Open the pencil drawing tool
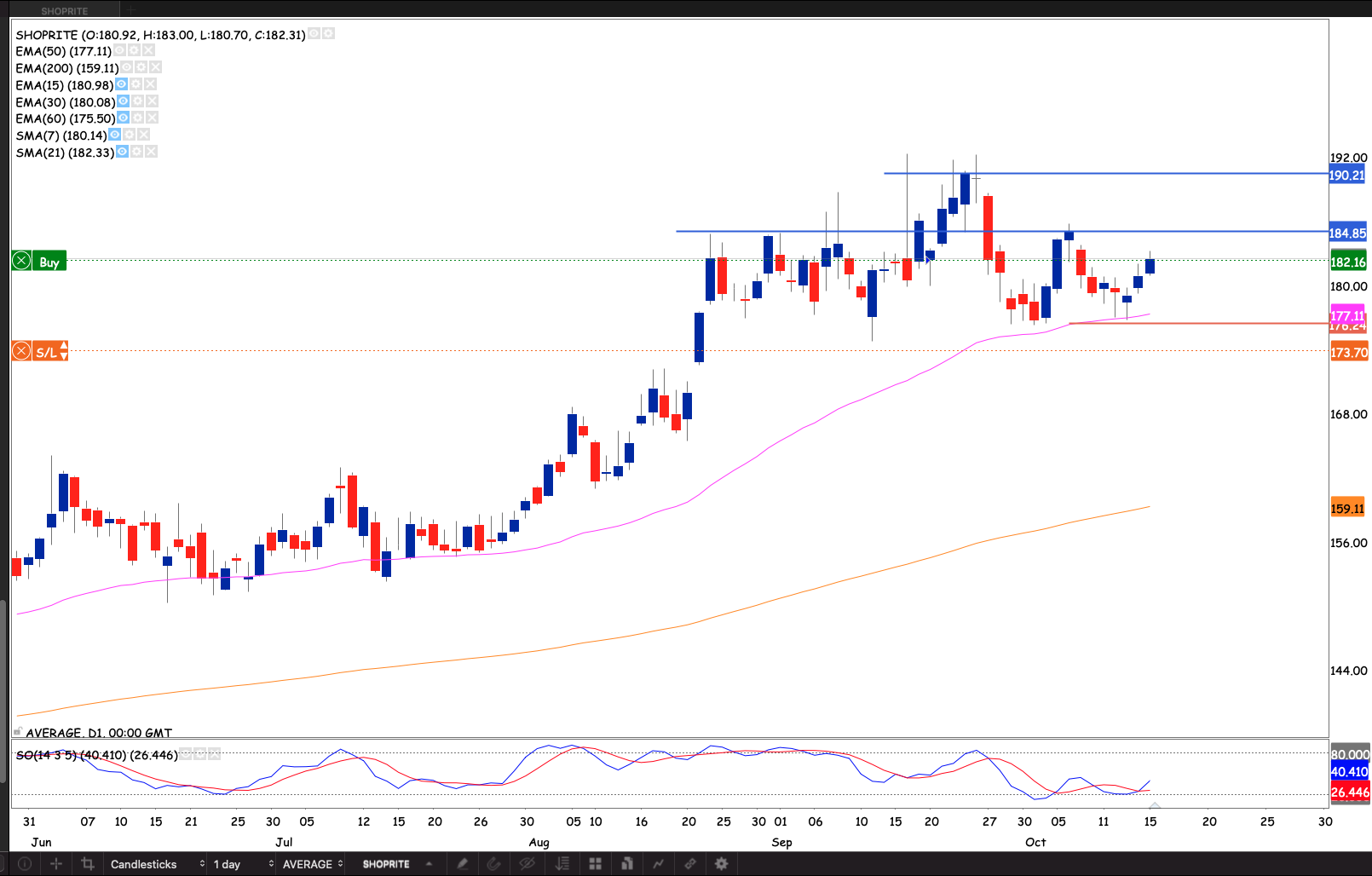 click(x=462, y=864)
